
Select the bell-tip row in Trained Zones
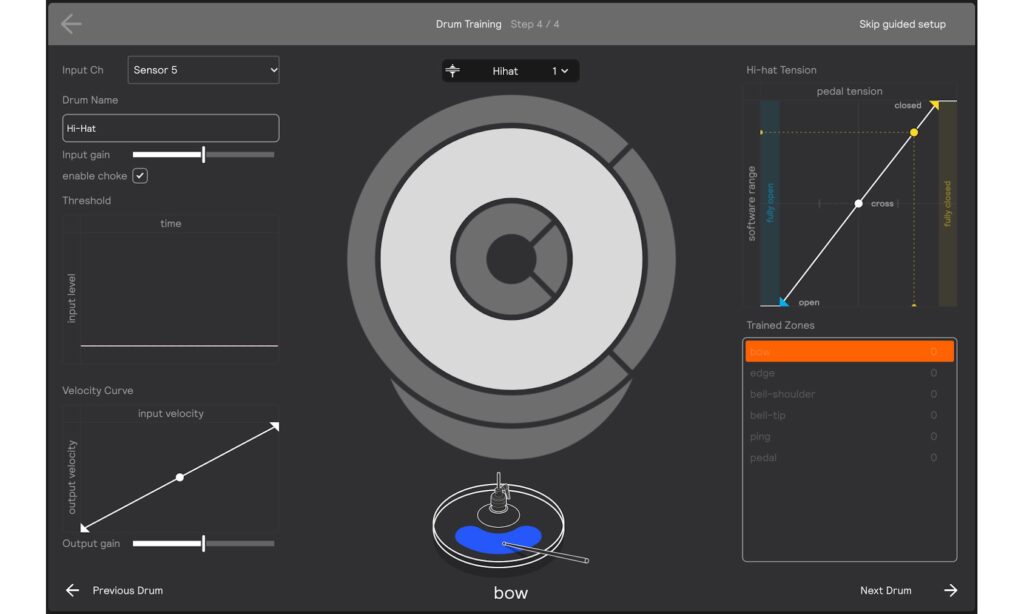[x=850, y=415]
